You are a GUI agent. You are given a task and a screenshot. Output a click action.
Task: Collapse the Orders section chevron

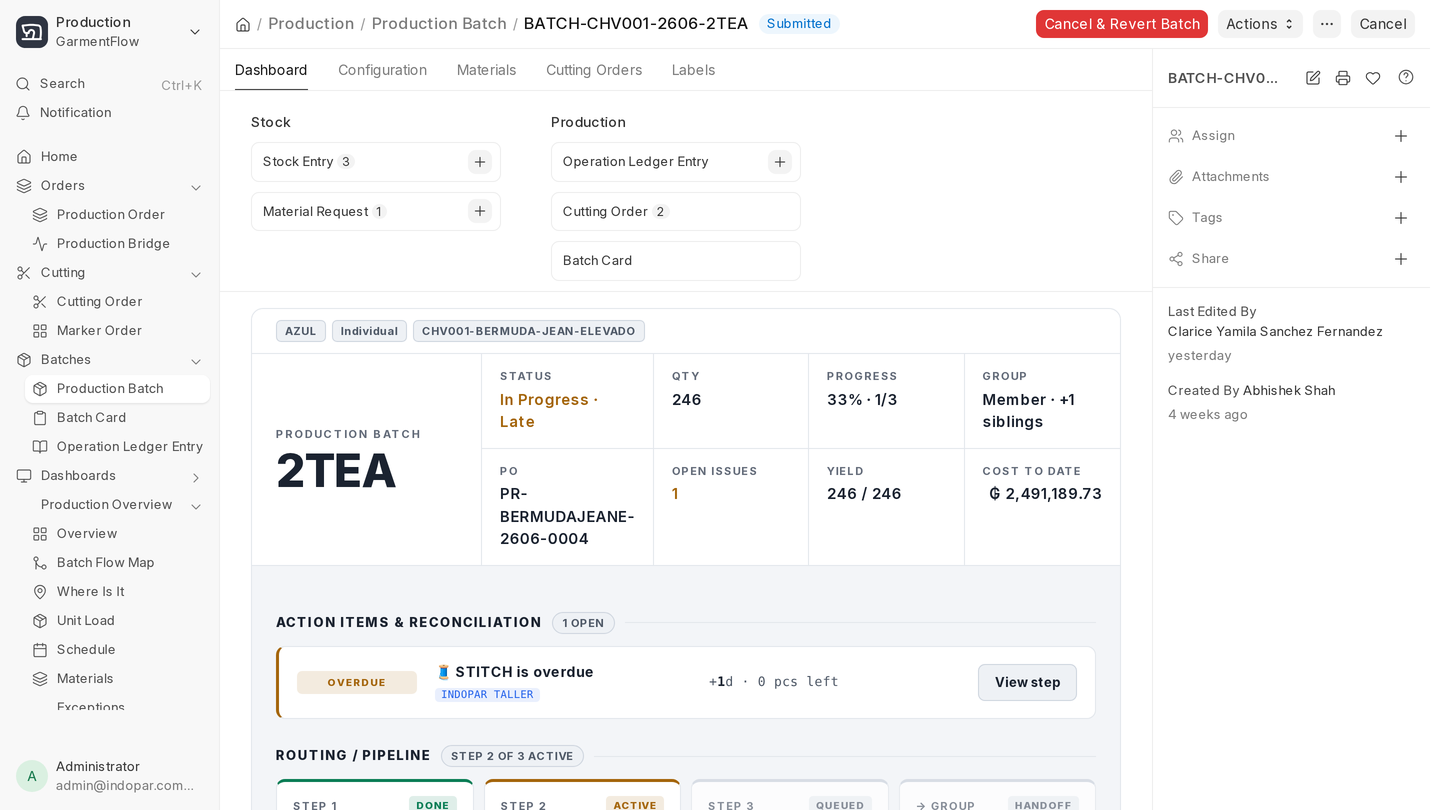(196, 187)
